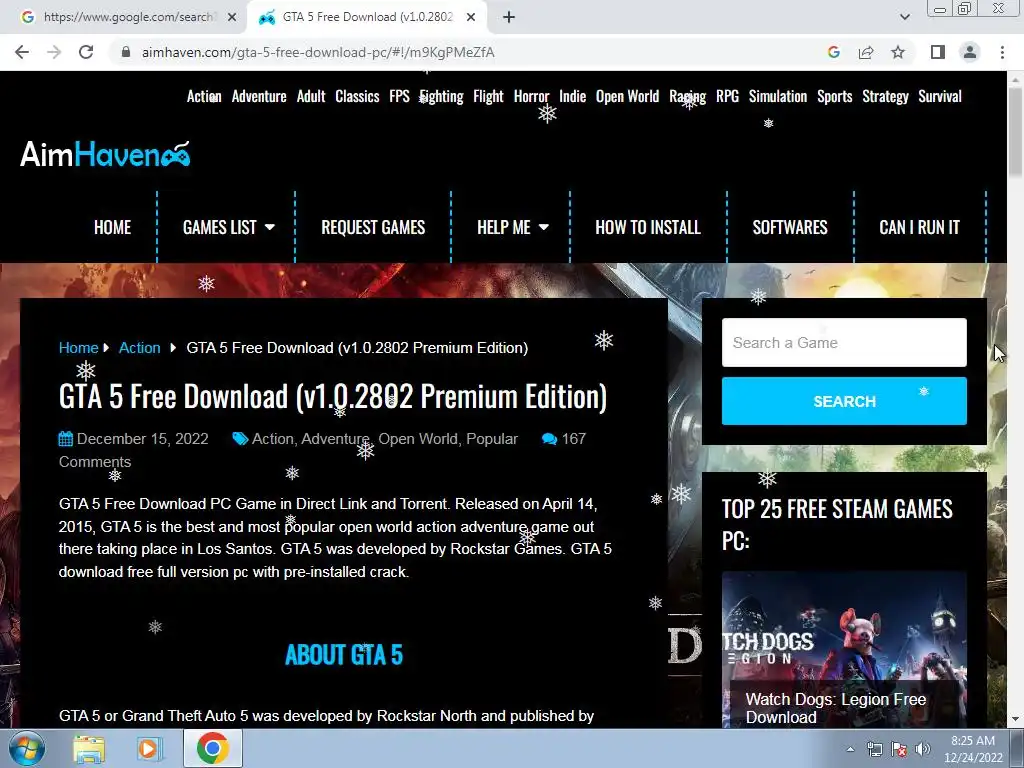The image size is (1024, 768).
Task: Open the Sports category
Action: (x=834, y=97)
